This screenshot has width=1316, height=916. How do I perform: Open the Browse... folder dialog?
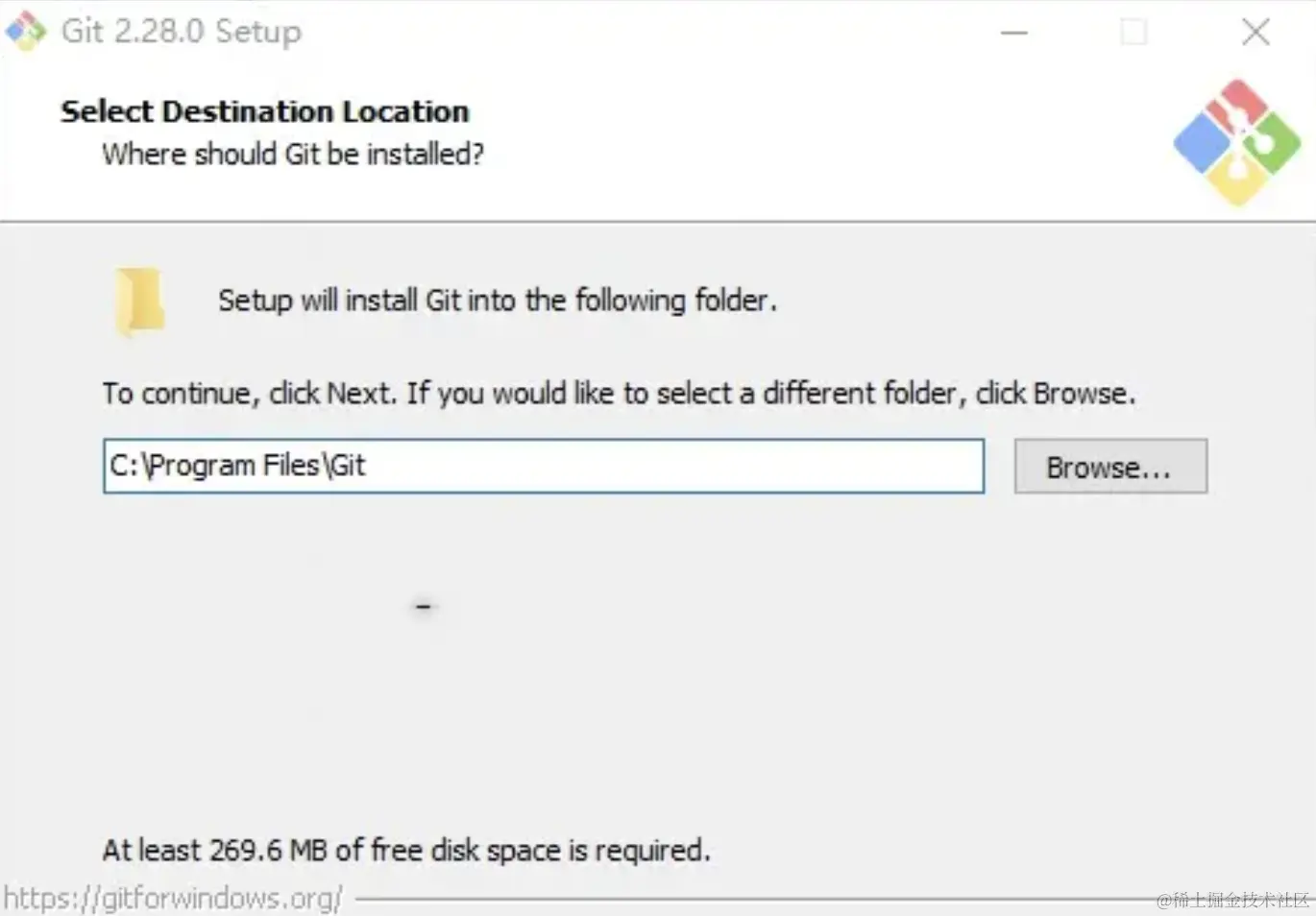pos(1110,467)
